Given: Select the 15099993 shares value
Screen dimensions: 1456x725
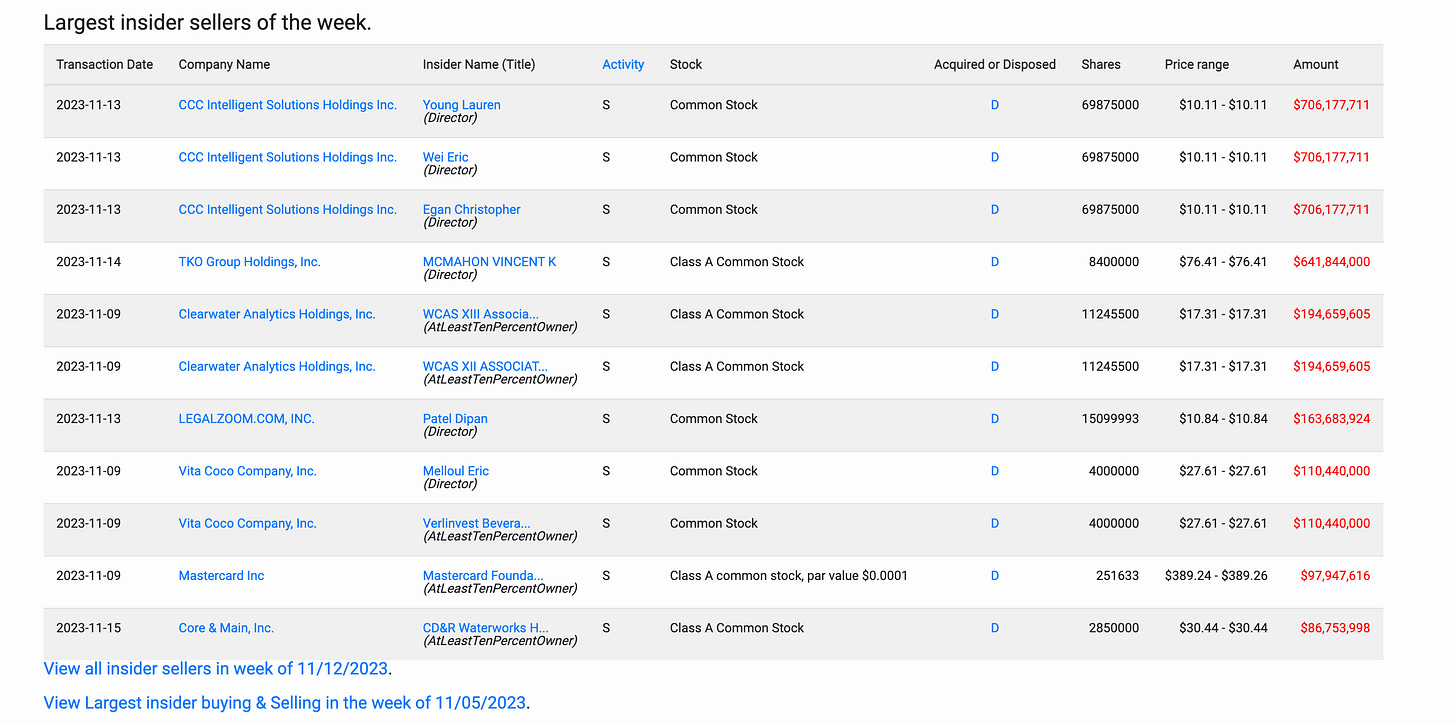Looking at the screenshot, I should 1110,419.
